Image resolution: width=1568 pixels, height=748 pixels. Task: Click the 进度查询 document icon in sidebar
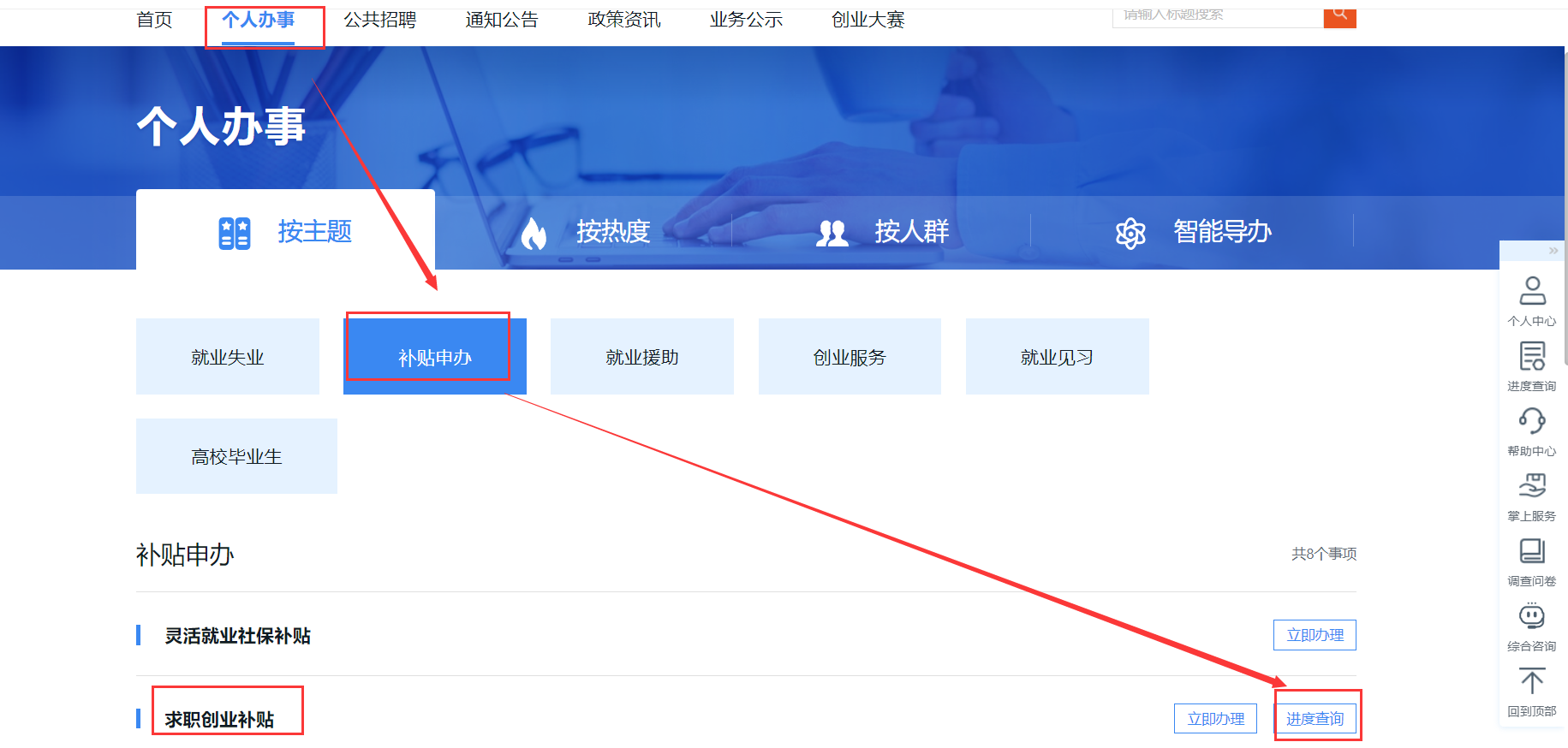pos(1531,356)
